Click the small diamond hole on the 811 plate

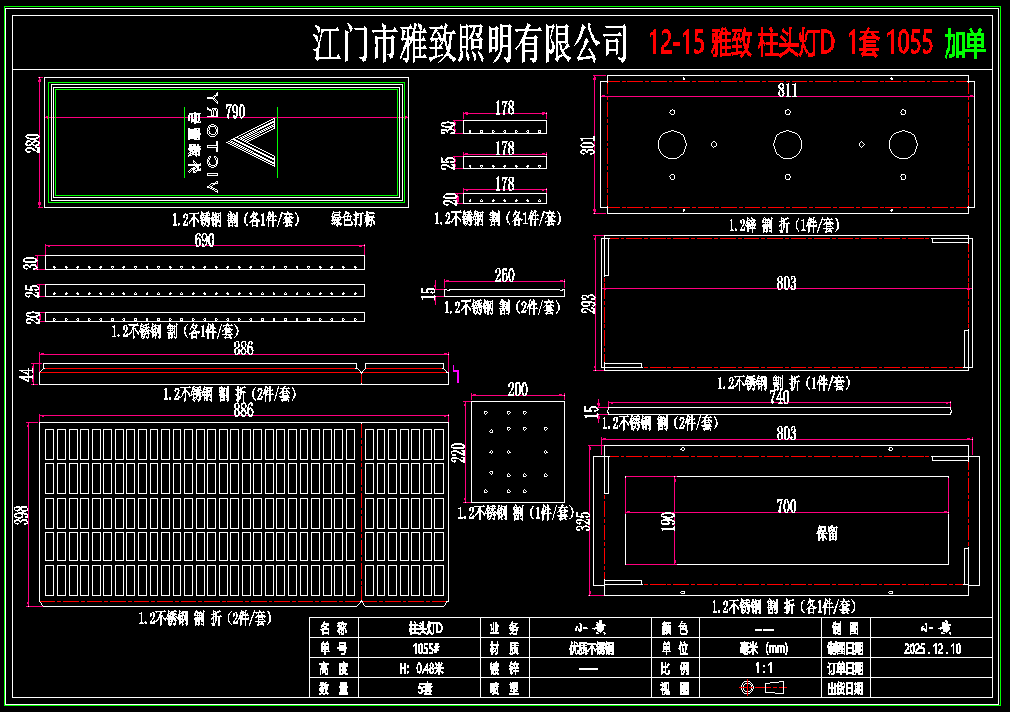tap(862, 144)
